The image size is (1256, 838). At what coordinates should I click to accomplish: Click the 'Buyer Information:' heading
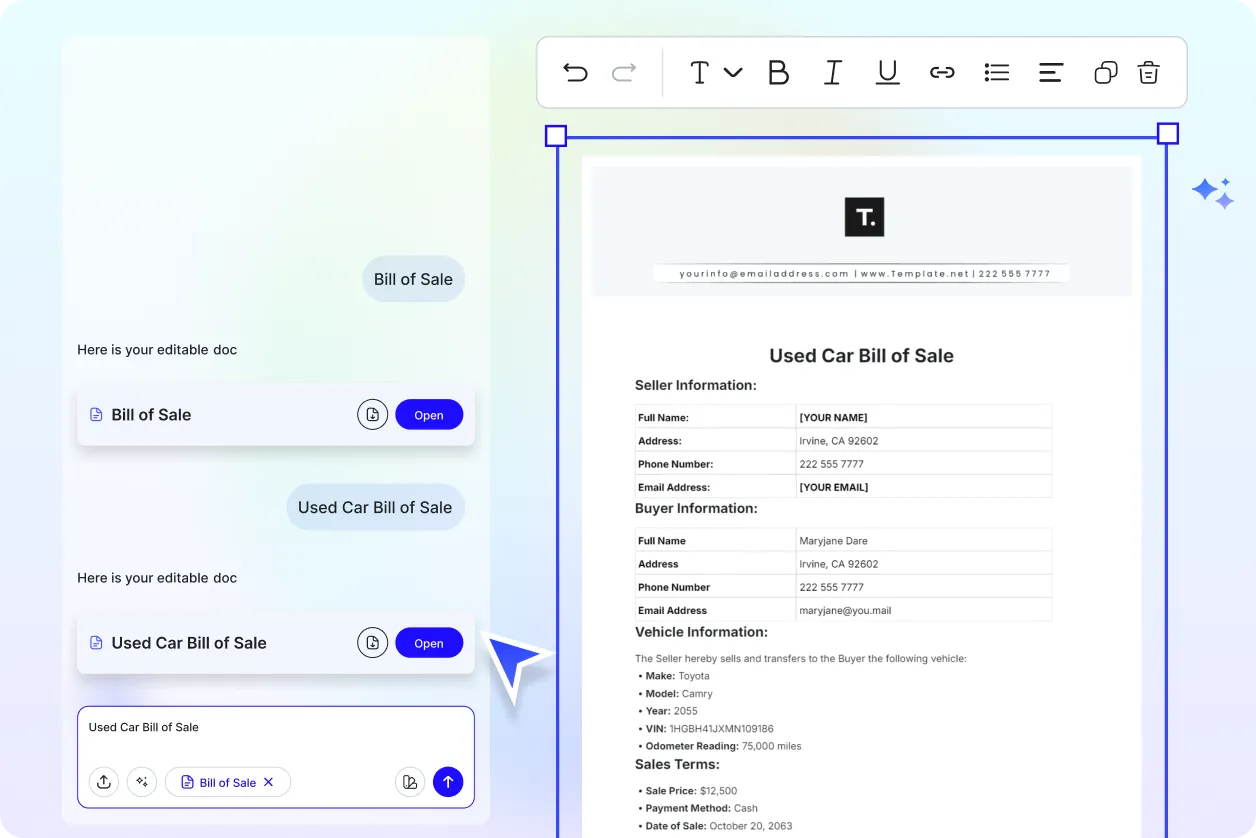696,508
